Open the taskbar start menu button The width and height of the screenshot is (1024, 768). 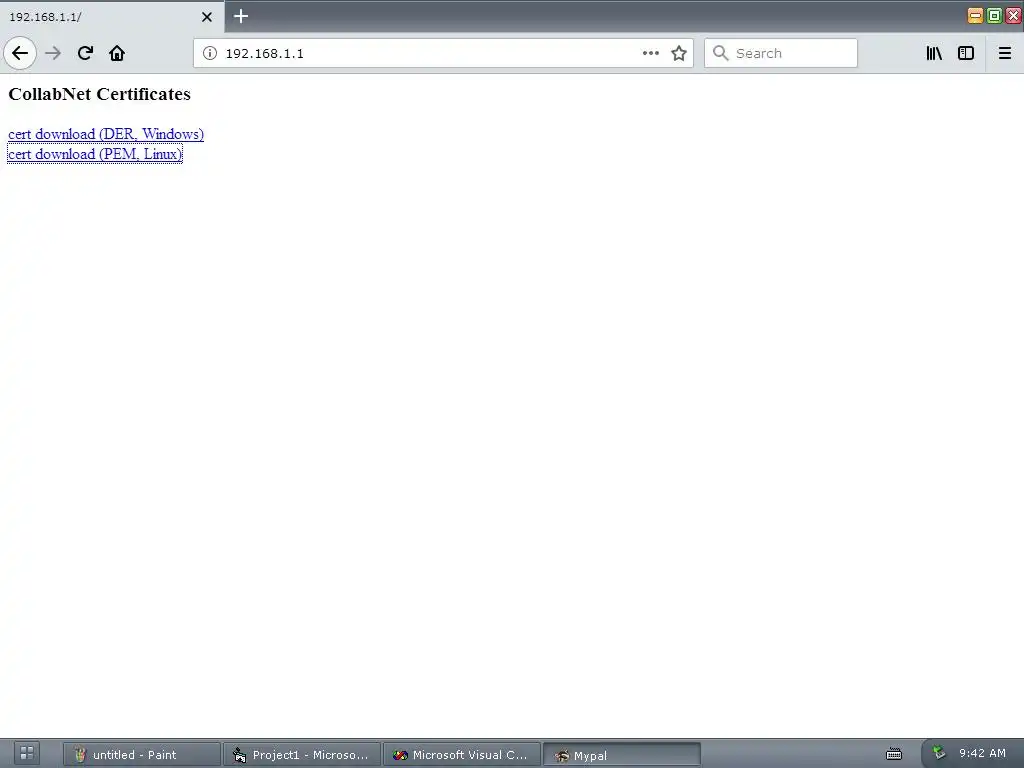tap(27, 753)
